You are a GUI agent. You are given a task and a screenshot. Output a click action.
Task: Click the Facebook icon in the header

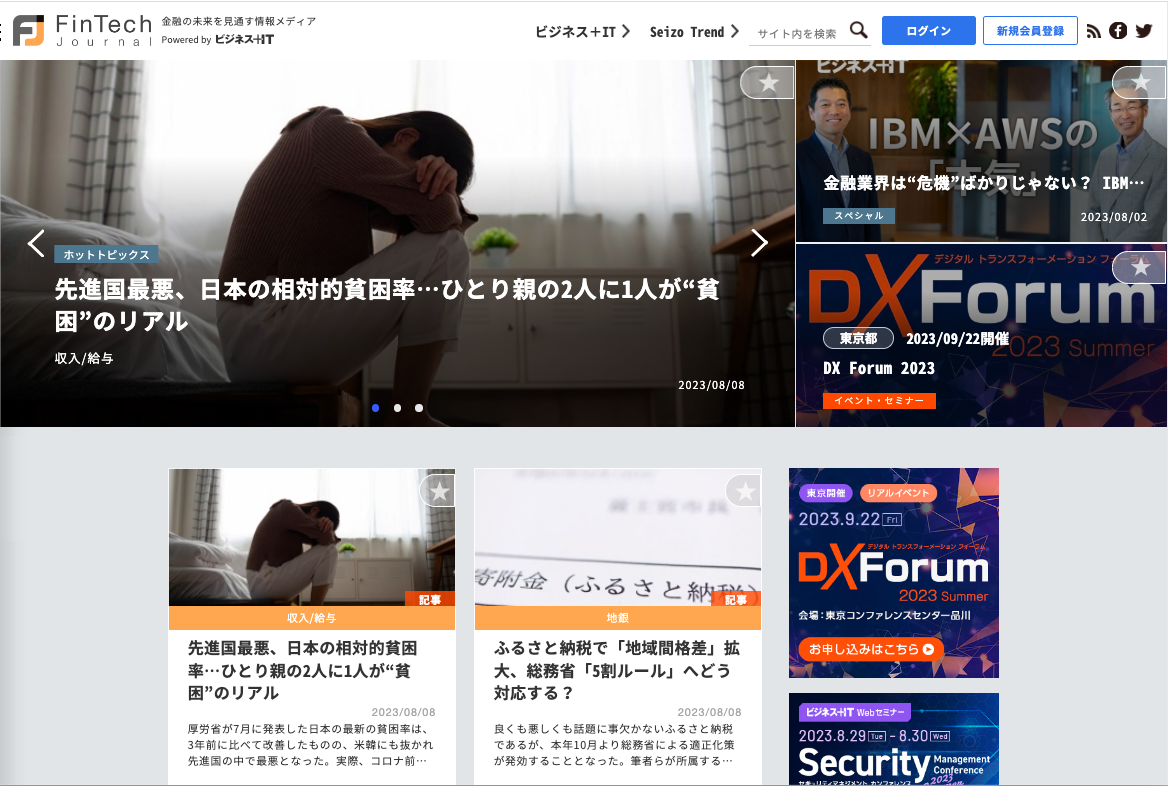click(x=1118, y=31)
